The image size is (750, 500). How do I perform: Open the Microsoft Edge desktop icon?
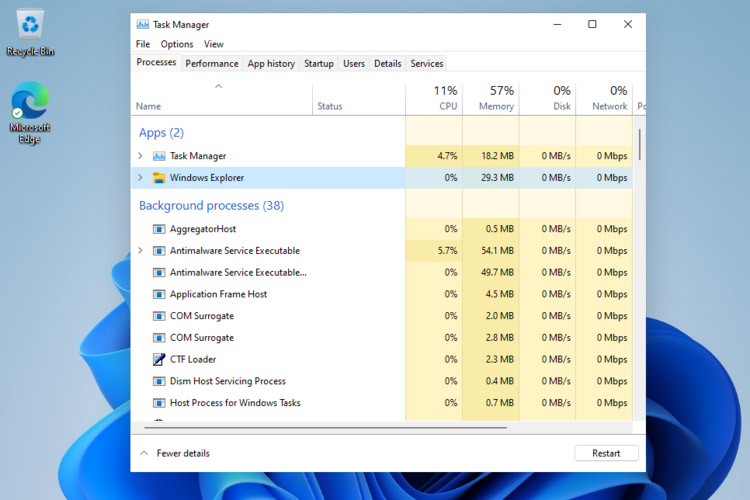[x=30, y=112]
